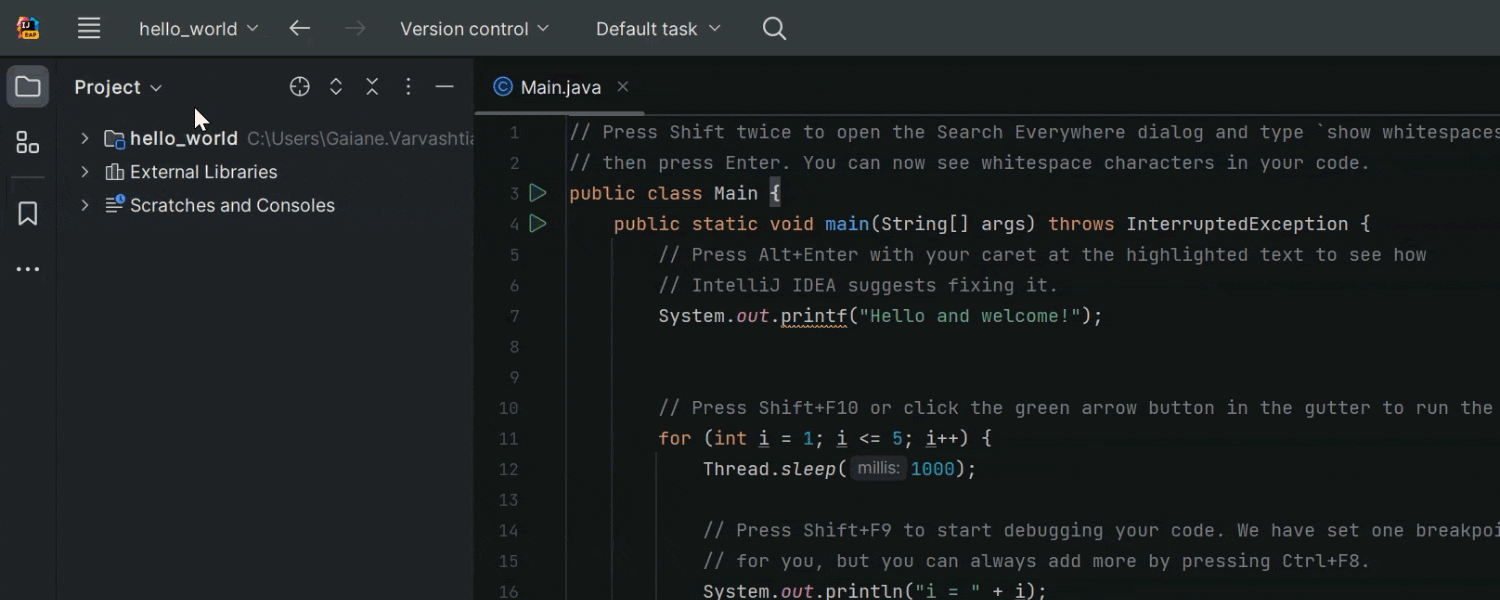Open the Project tool window options kebab menu
Image resolution: width=1500 pixels, height=600 pixels.
[x=408, y=87]
